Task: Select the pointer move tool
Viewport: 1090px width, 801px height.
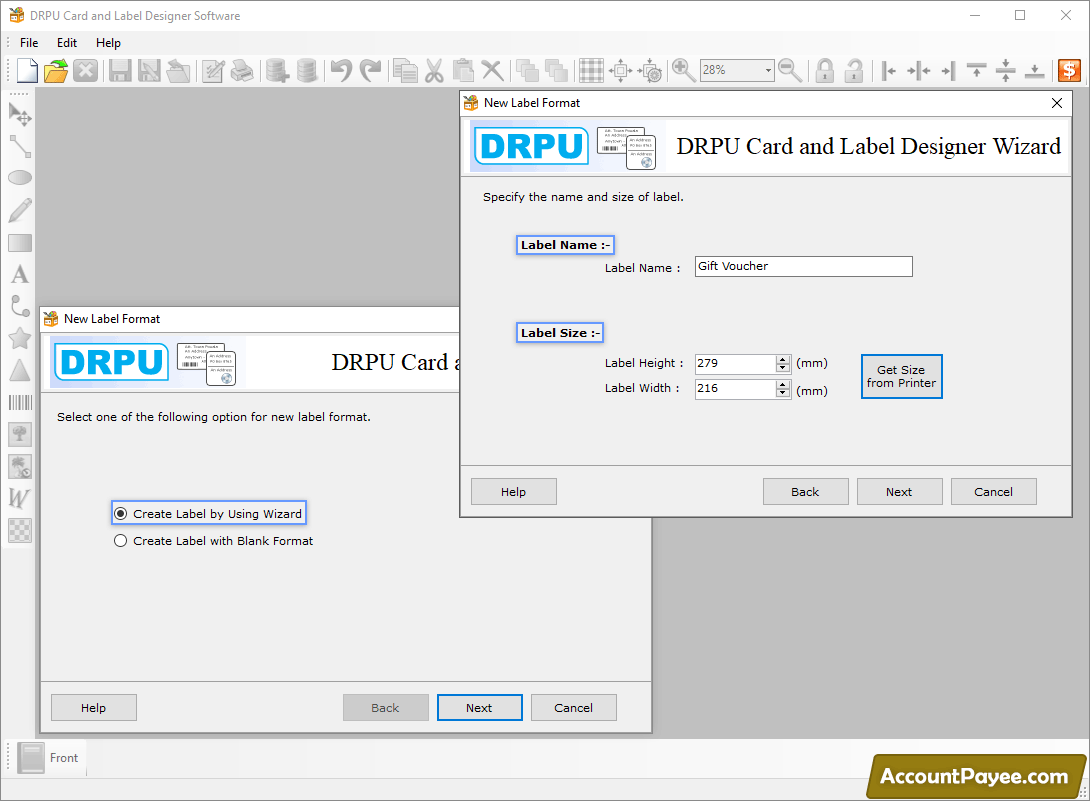Action: [19, 114]
